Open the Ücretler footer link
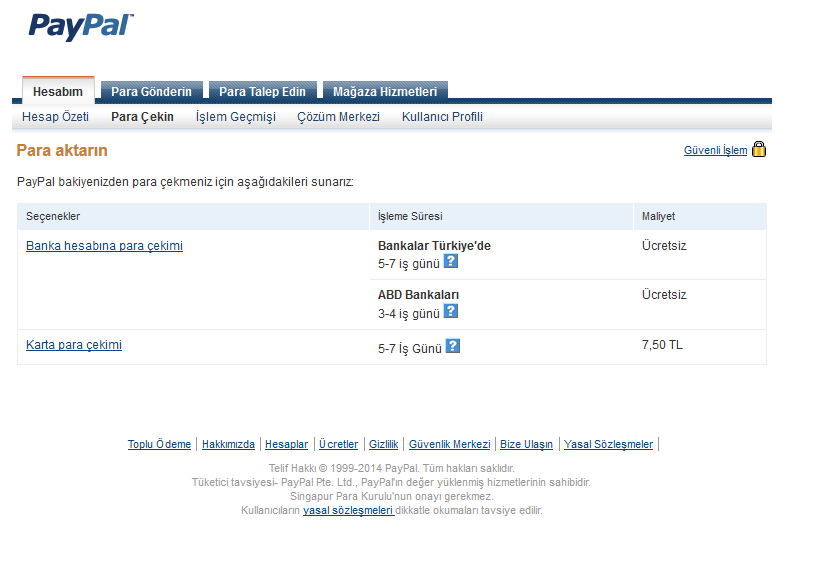 click(x=338, y=444)
